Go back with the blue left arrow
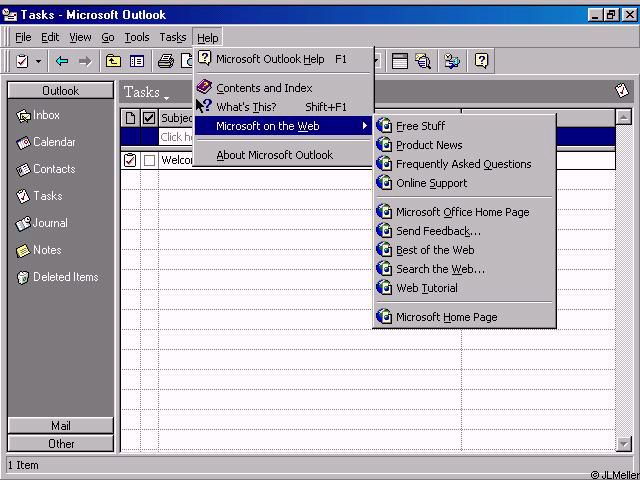The image size is (640, 480). point(62,61)
